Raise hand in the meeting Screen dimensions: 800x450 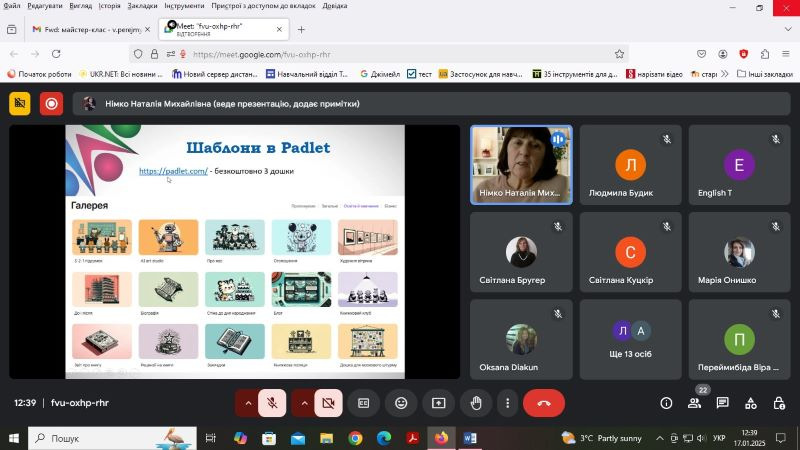click(476, 403)
